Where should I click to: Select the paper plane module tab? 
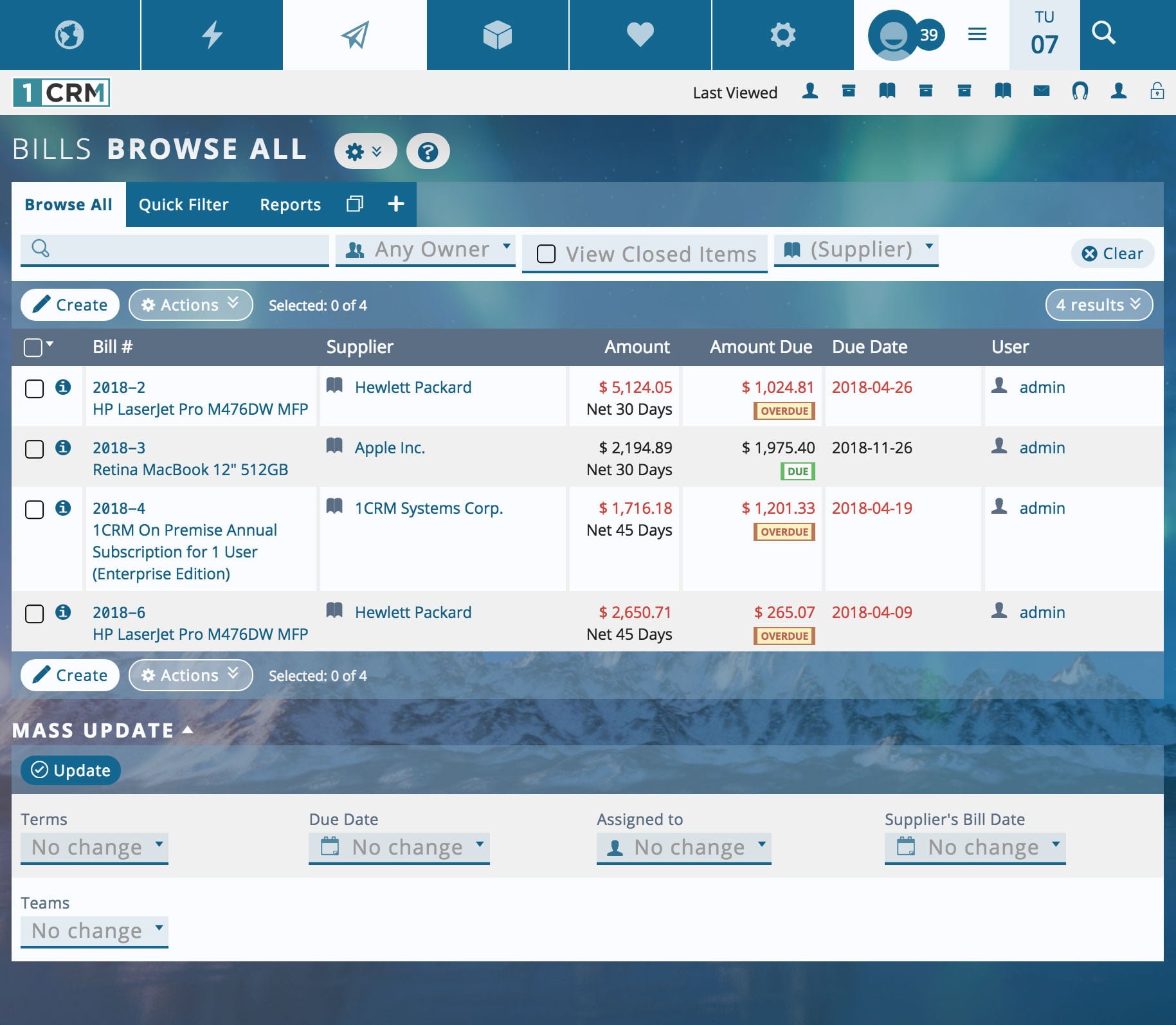(355, 35)
